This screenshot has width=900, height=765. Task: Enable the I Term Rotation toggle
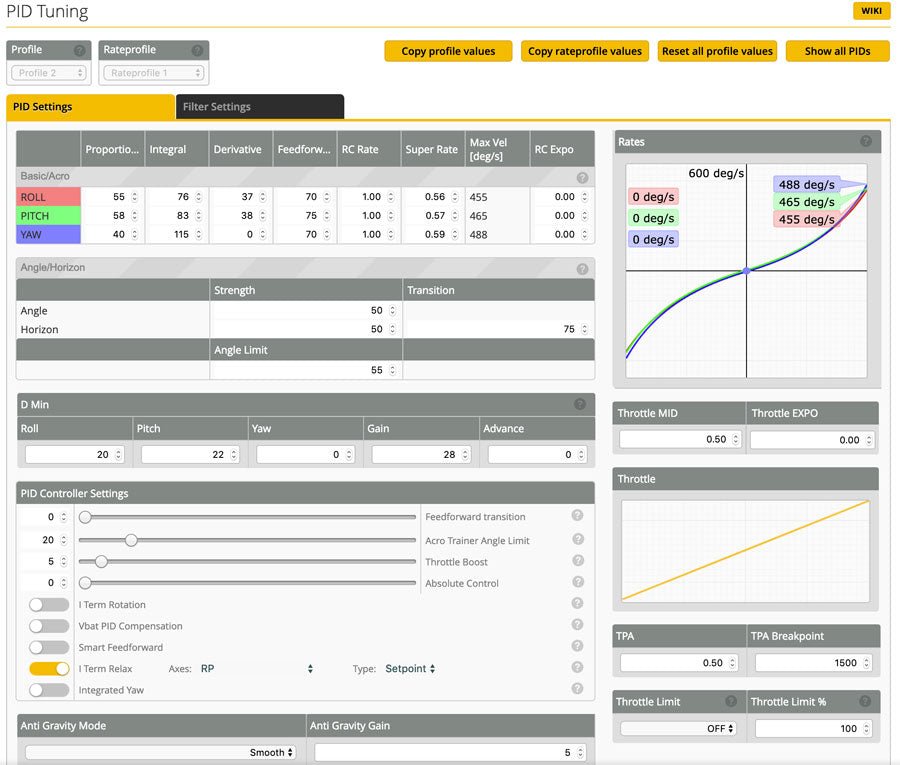(49, 605)
